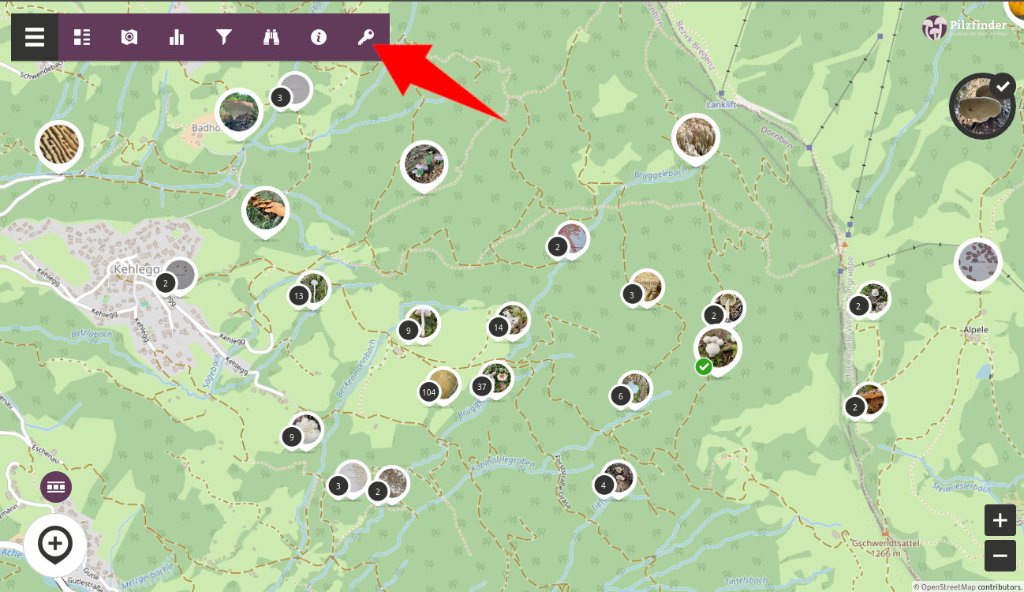
Task: Zoom out with the minus button
Action: click(1000, 556)
